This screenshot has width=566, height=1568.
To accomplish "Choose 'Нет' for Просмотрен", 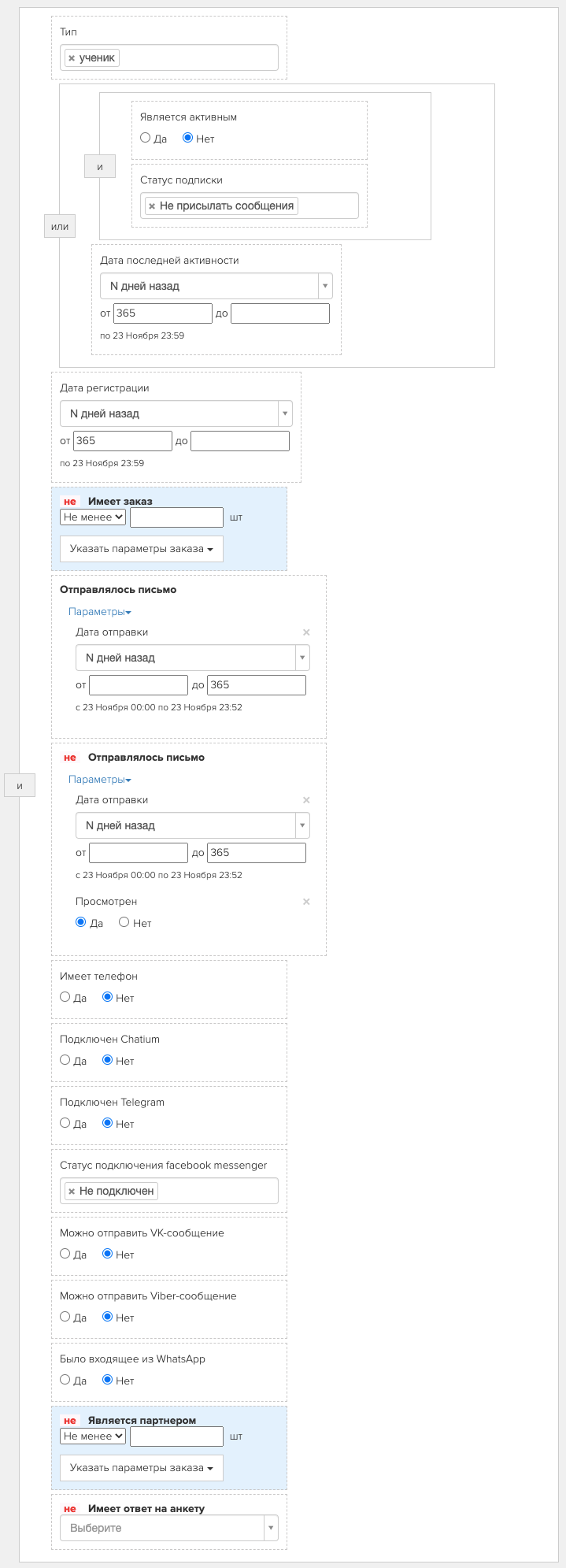I will pyautogui.click(x=124, y=922).
